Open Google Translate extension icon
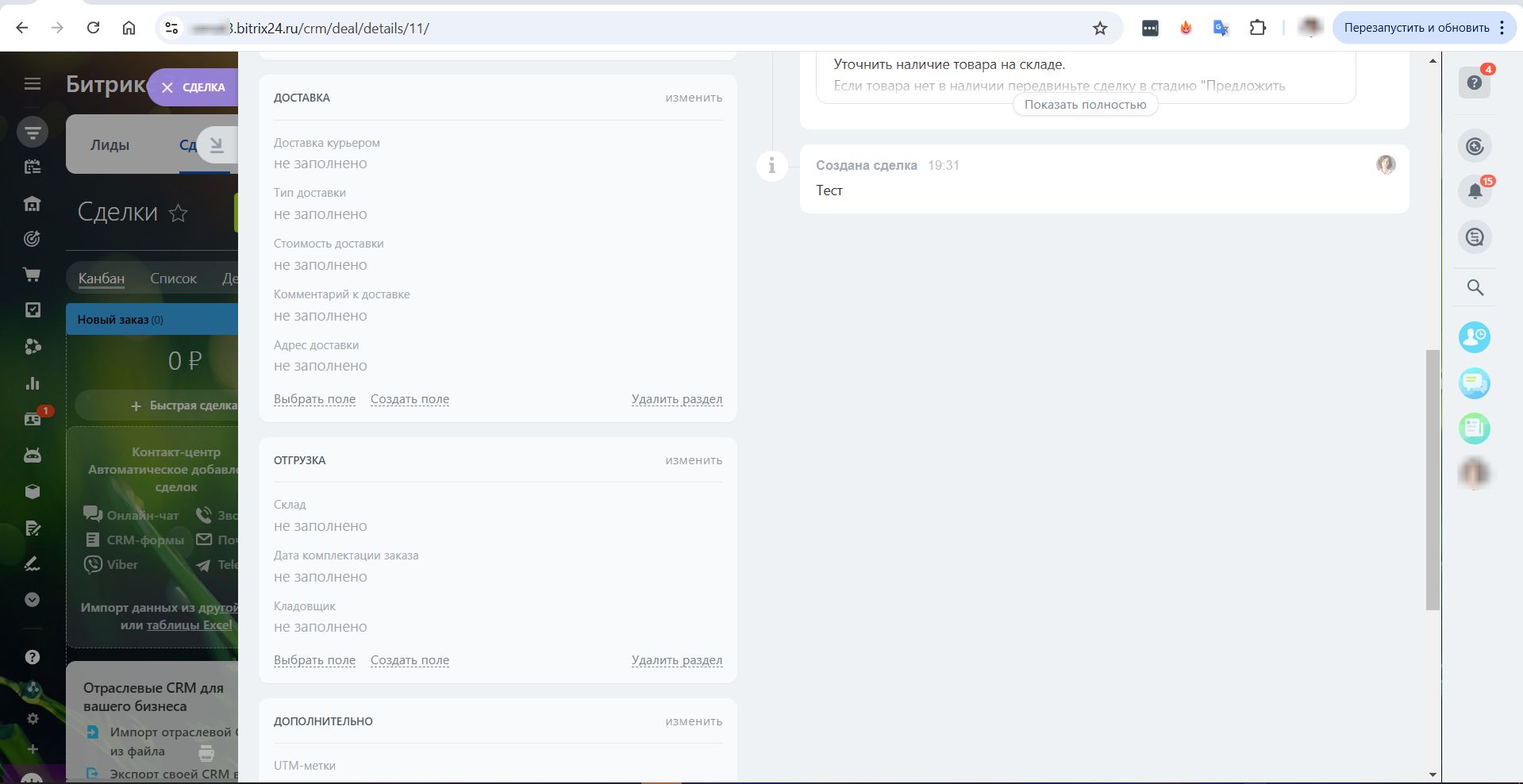Screen dimensions: 1523x784 coord(1221,29)
